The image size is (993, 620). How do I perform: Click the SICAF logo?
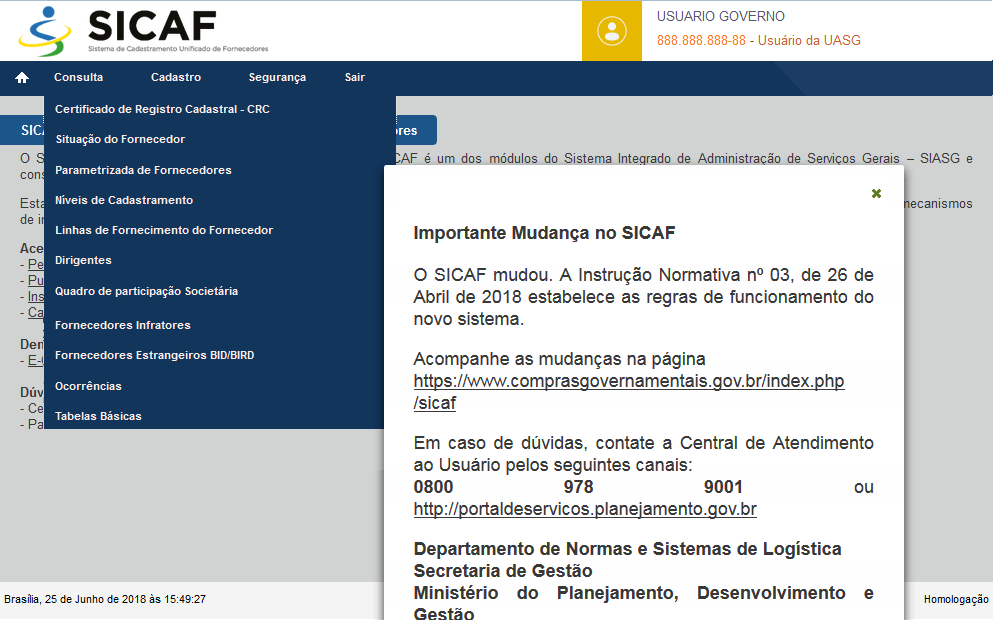(x=144, y=30)
